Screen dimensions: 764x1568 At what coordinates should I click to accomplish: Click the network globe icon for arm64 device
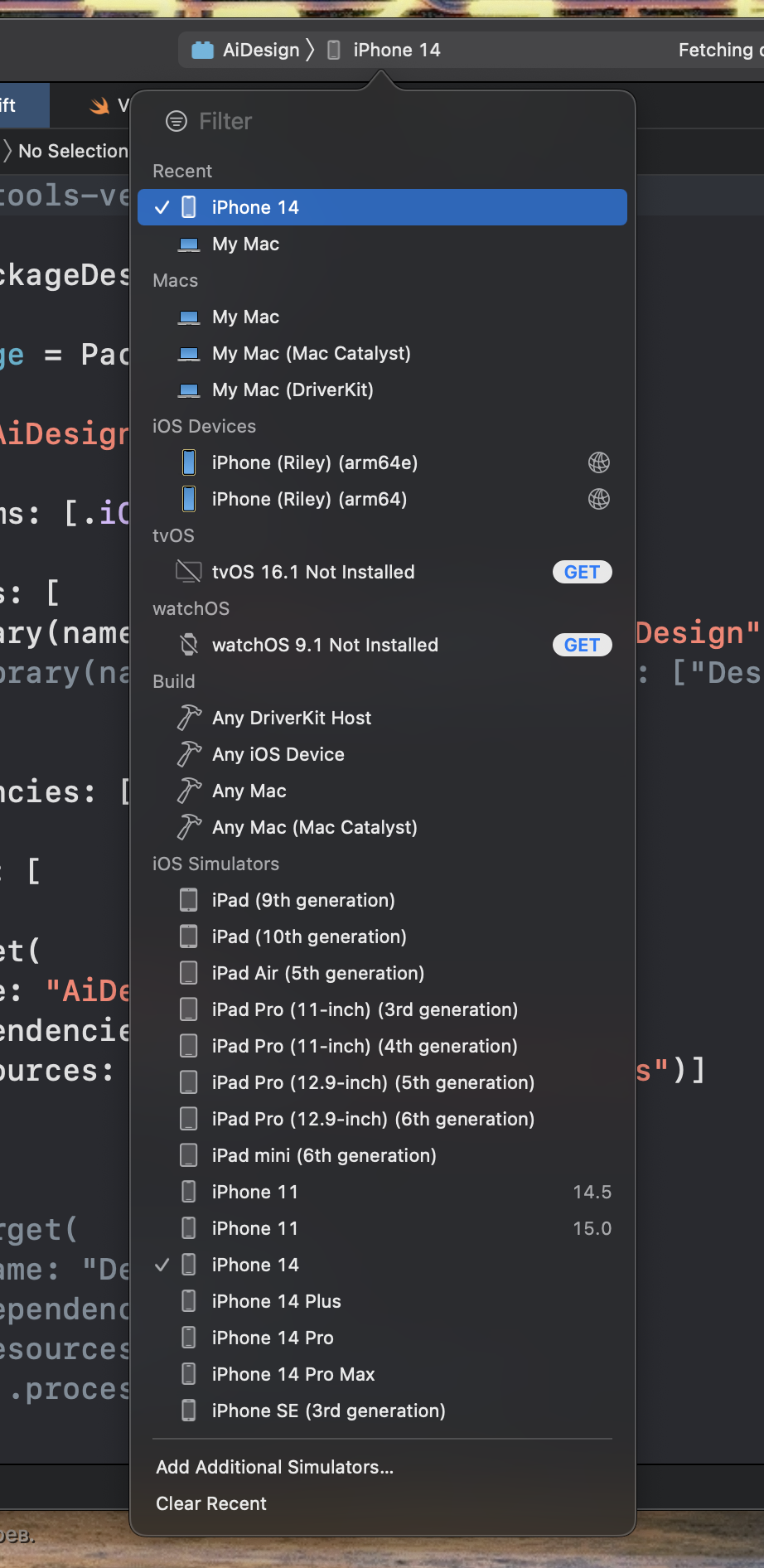(x=599, y=499)
